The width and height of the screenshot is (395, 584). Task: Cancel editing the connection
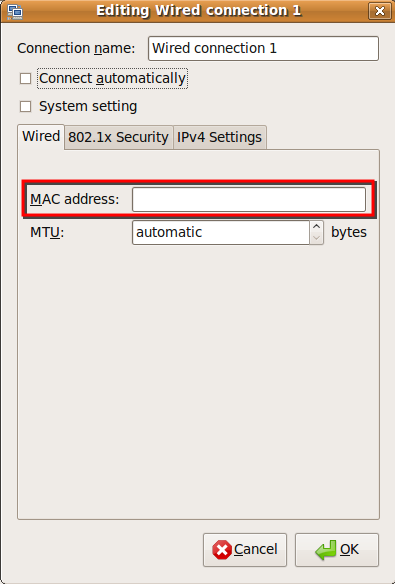245,549
